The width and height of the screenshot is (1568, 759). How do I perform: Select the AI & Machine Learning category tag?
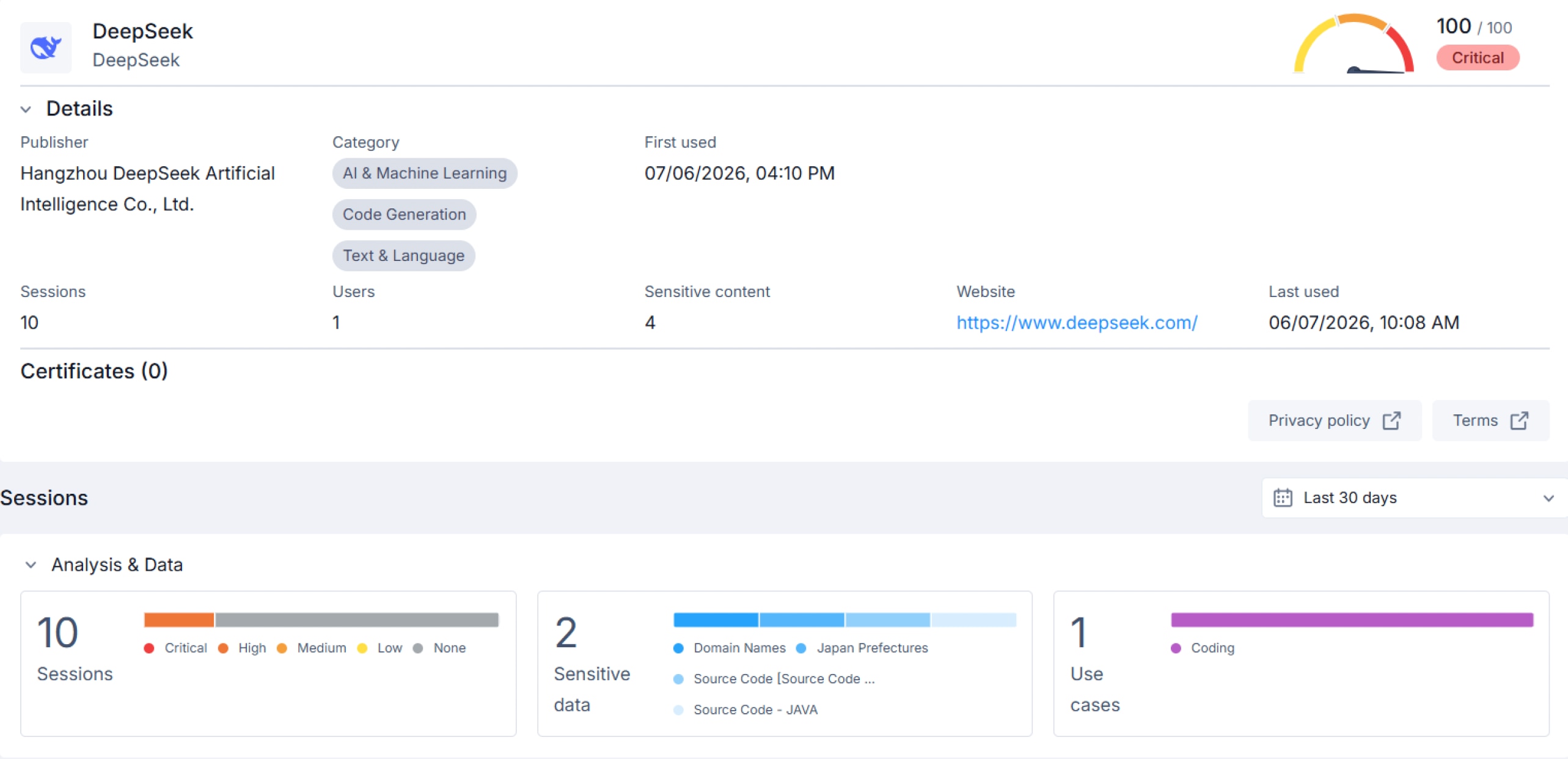(425, 173)
